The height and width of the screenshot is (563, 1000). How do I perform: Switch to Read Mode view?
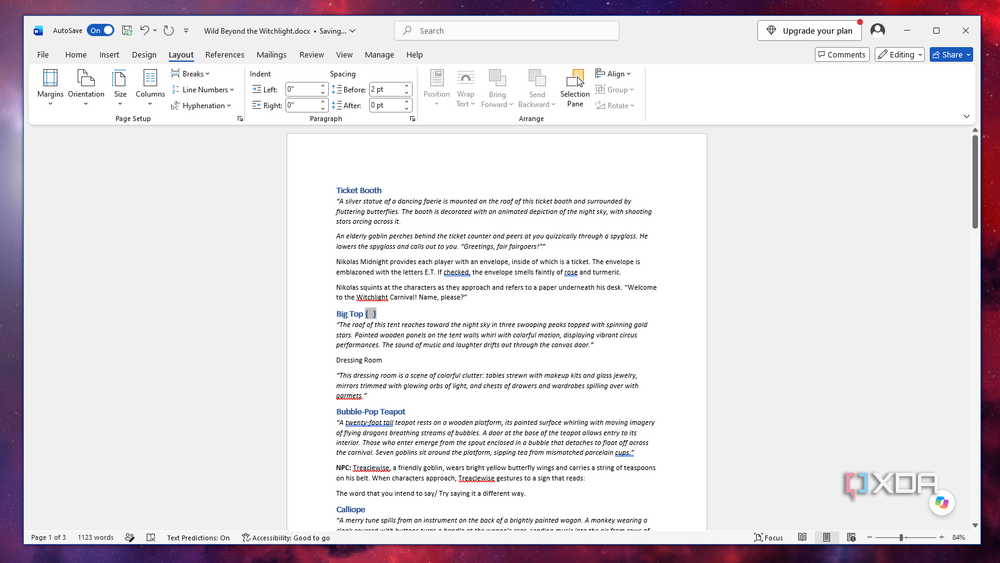802,537
